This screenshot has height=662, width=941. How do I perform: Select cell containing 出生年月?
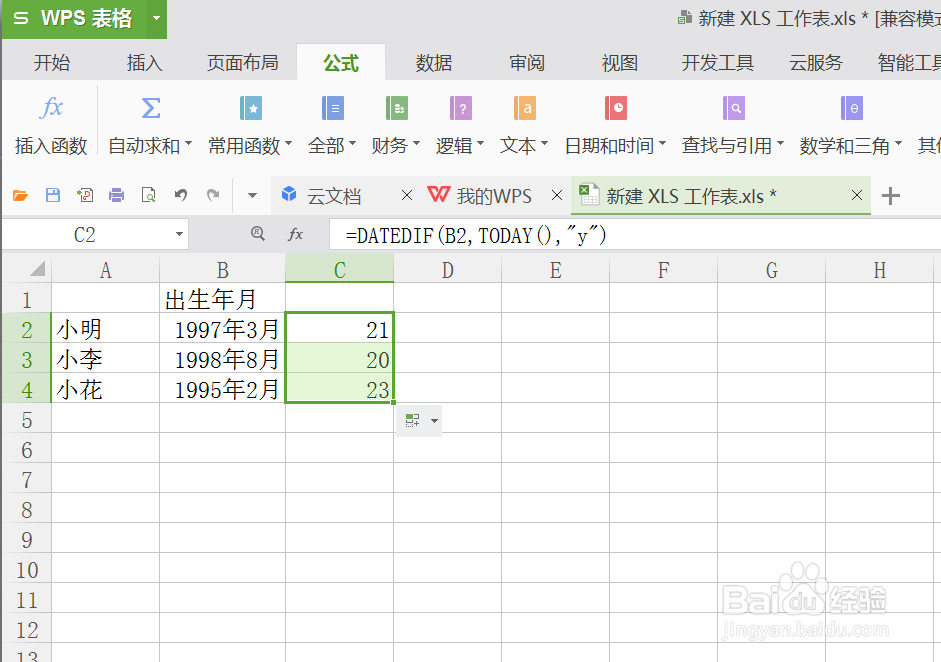223,299
